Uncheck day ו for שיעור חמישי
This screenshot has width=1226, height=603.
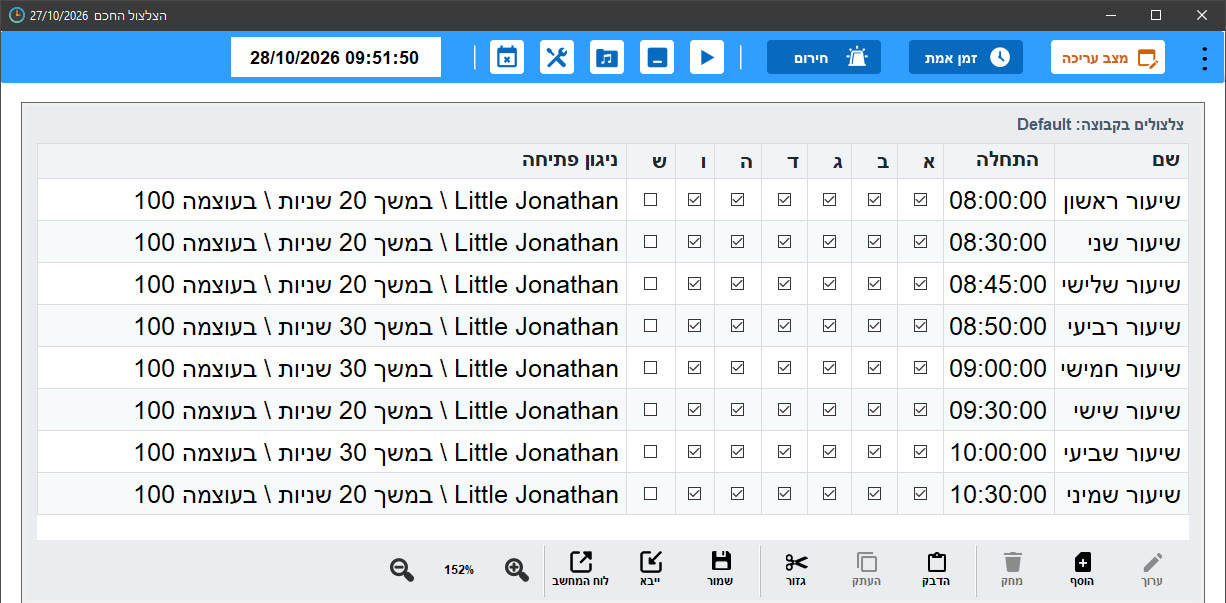(695, 368)
